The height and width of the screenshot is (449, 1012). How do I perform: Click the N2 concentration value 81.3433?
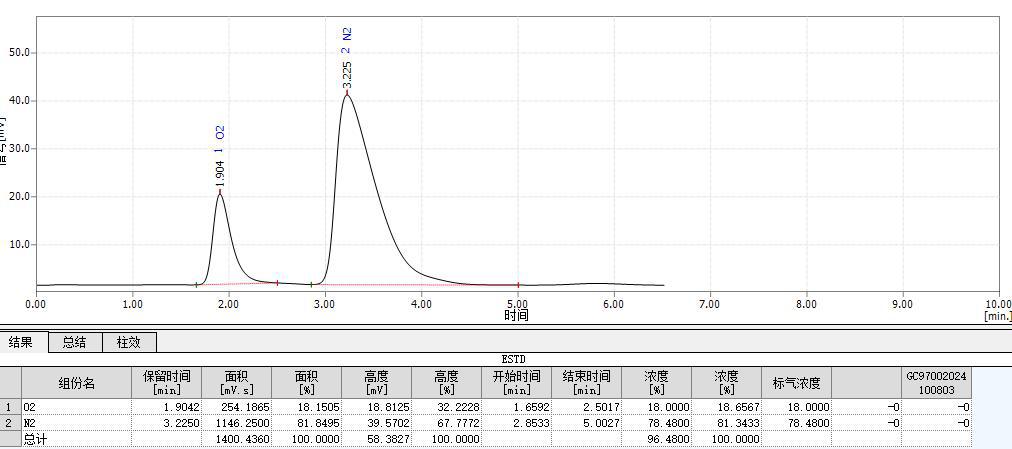click(727, 423)
